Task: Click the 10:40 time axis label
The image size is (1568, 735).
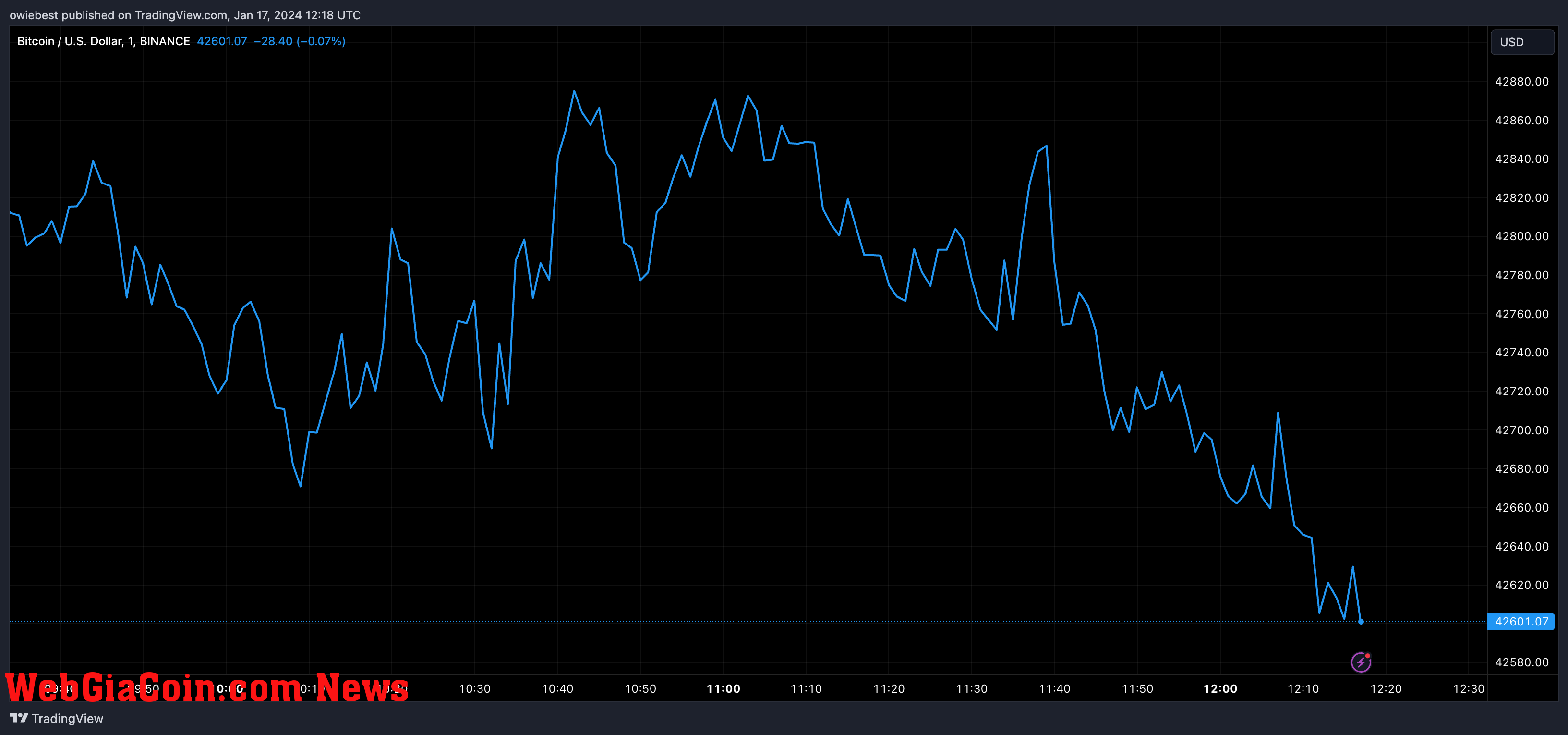Action: point(557,689)
